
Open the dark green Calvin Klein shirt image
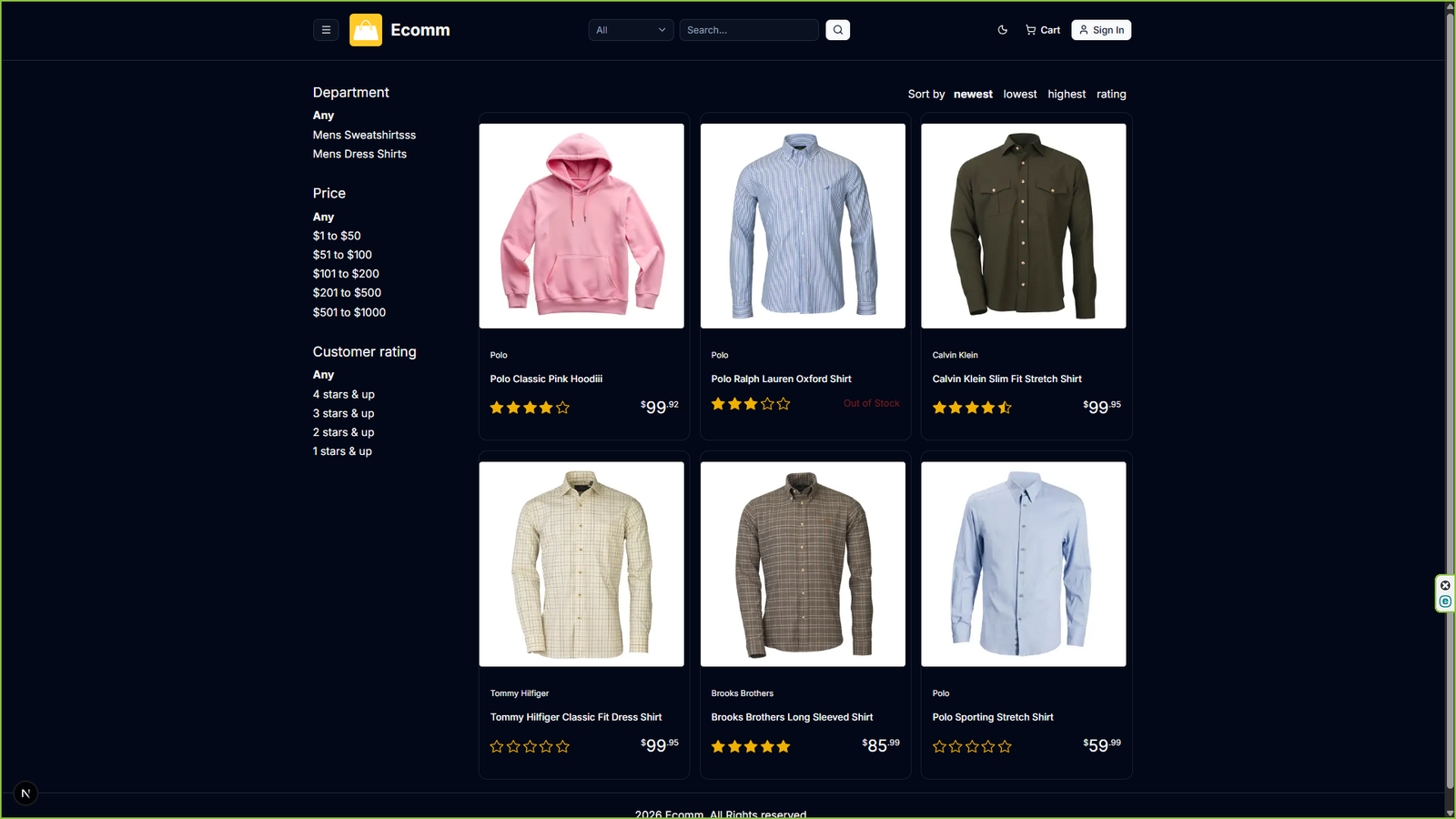[1024, 226]
